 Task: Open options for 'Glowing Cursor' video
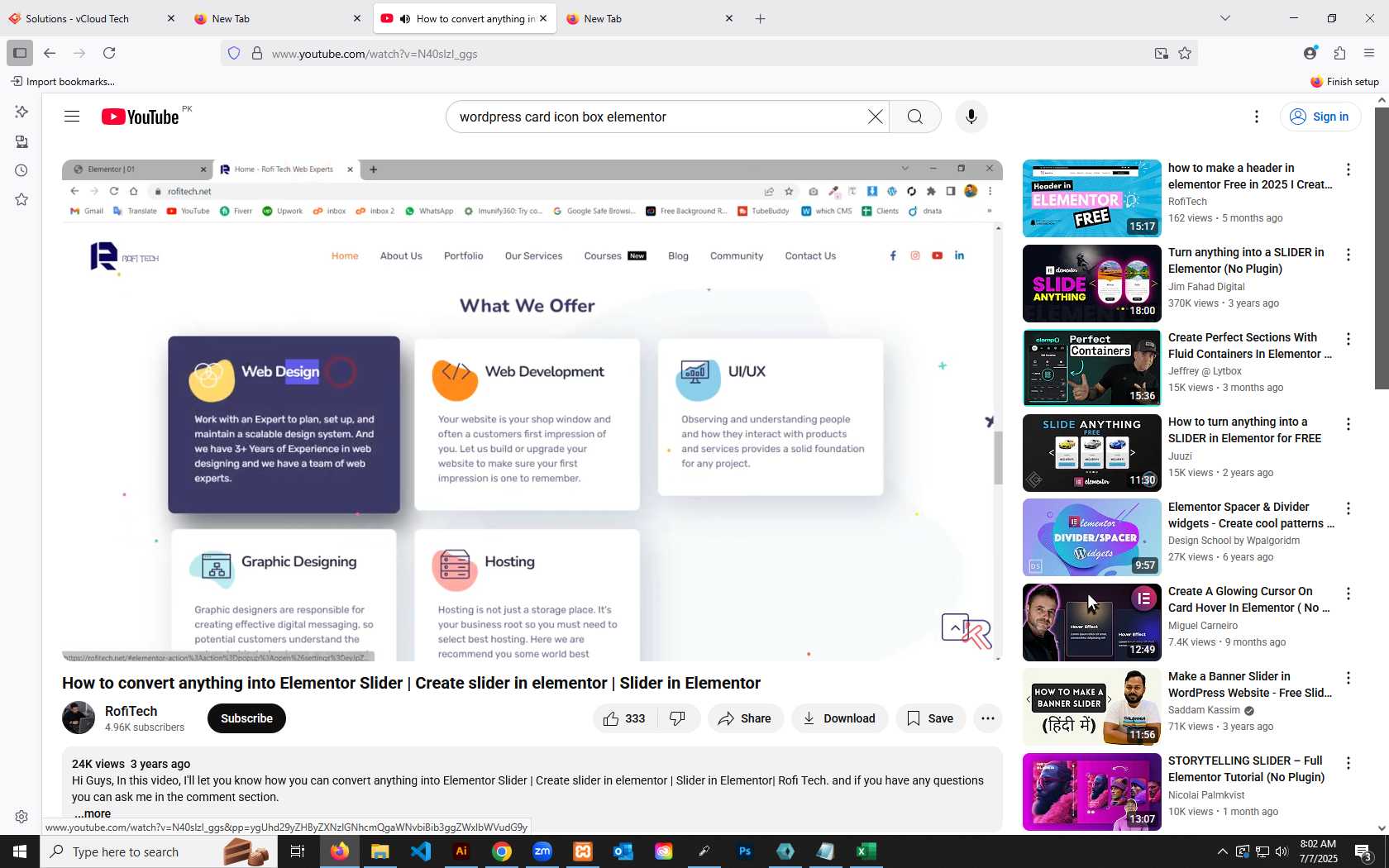[1348, 594]
